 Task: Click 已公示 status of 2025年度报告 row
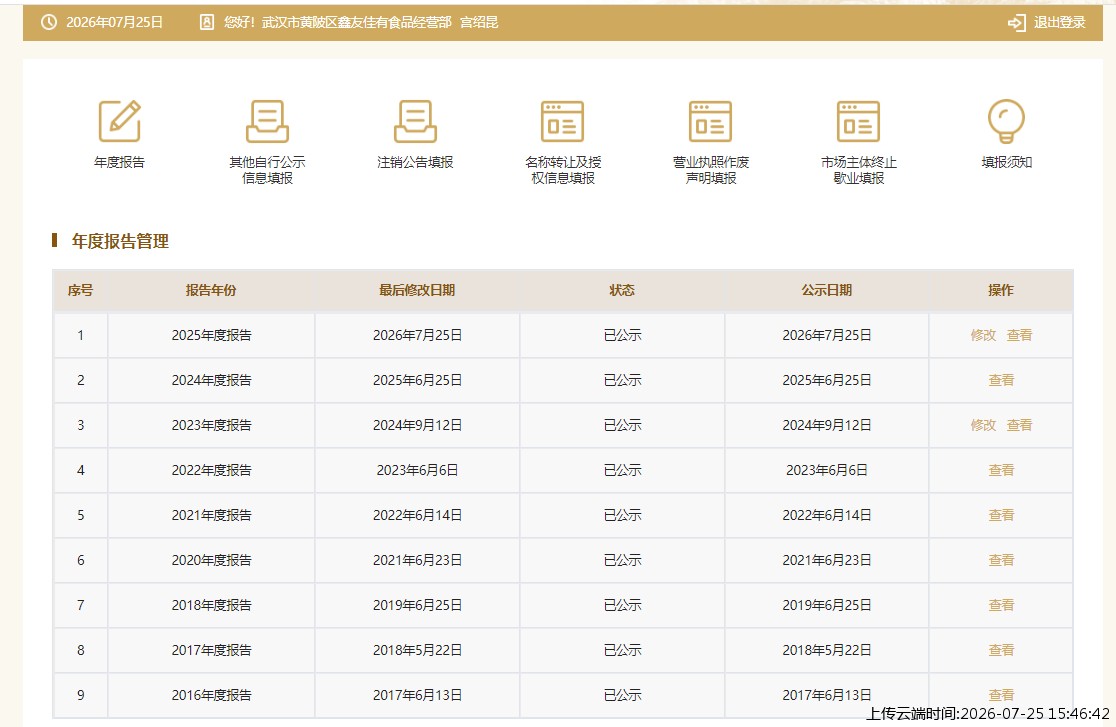click(x=622, y=335)
